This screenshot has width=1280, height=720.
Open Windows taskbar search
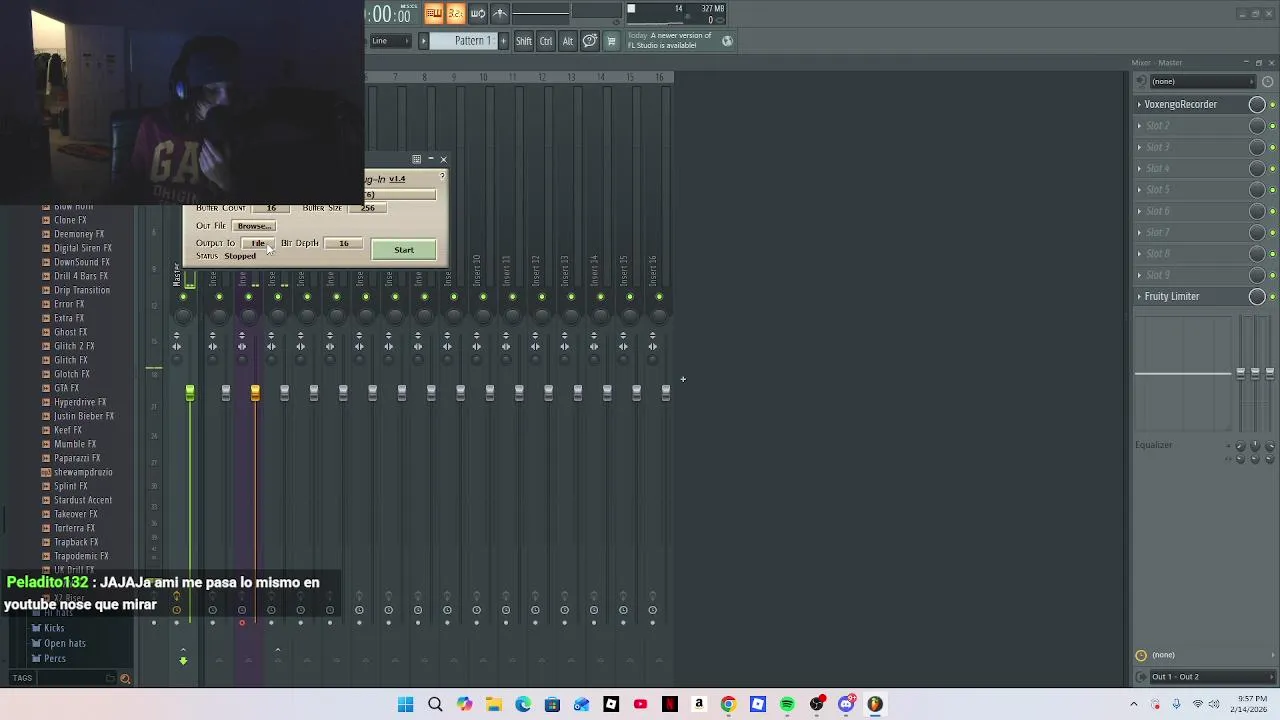(x=435, y=705)
